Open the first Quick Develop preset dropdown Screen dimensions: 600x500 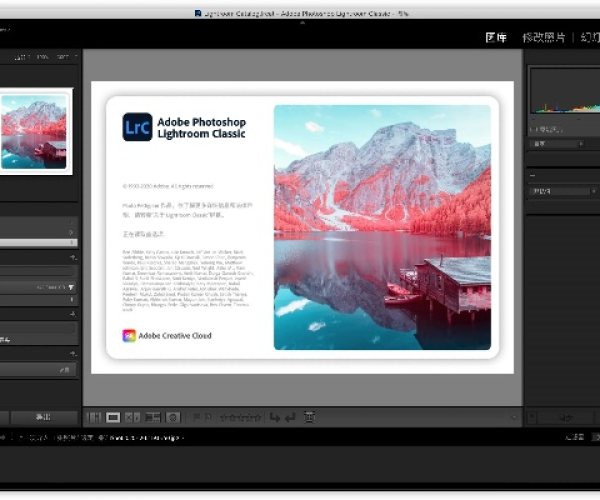[x=557, y=144]
